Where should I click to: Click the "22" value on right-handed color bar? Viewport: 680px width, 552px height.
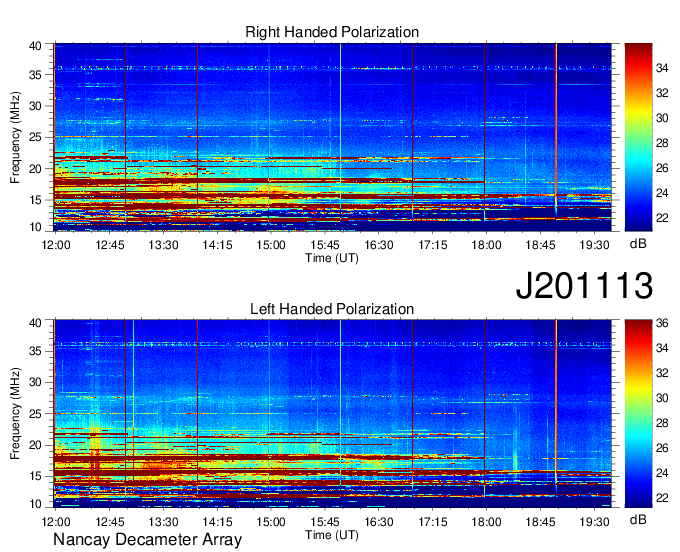tap(662, 218)
